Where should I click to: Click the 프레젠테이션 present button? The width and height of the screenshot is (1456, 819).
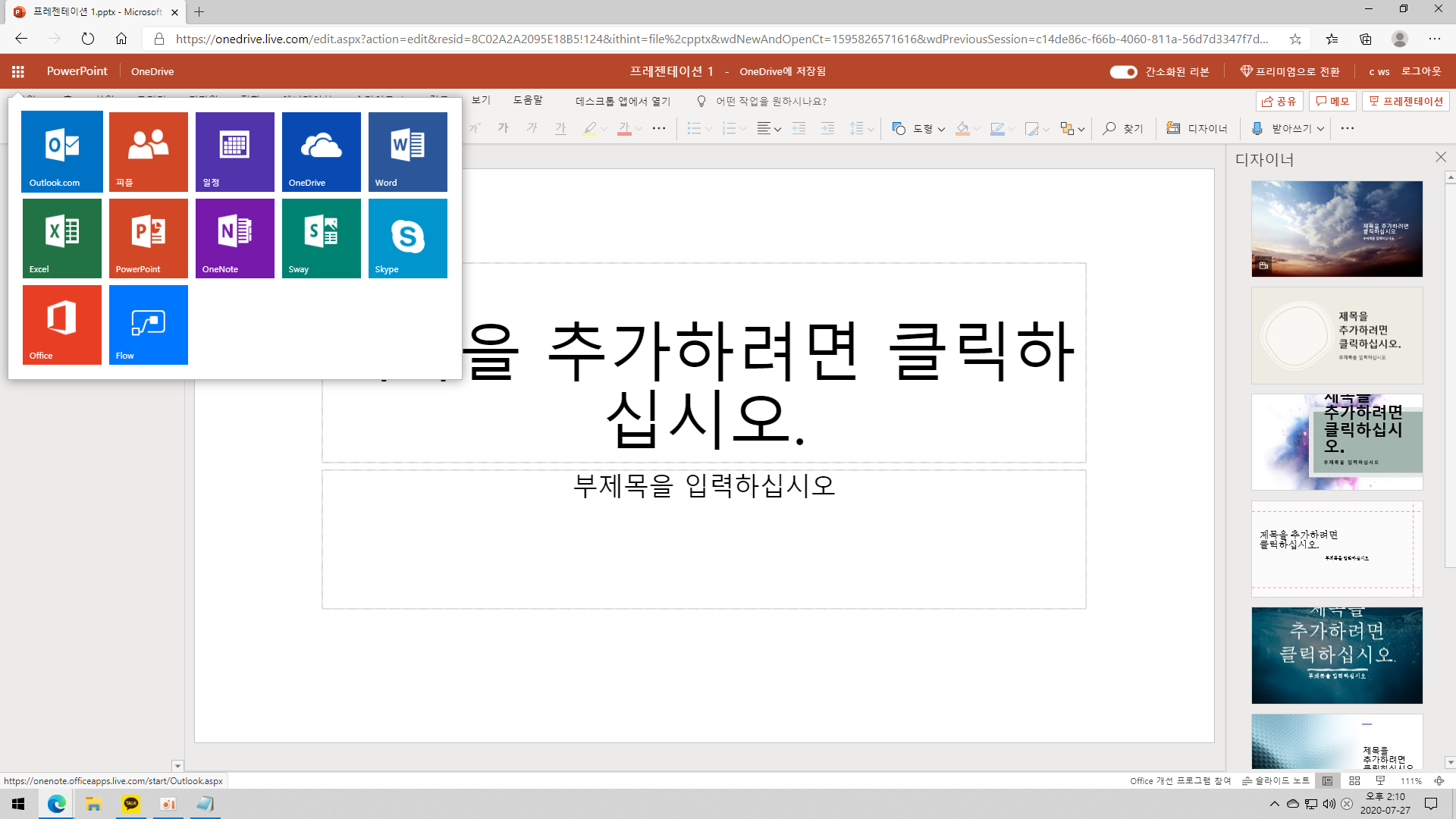coord(1405,101)
